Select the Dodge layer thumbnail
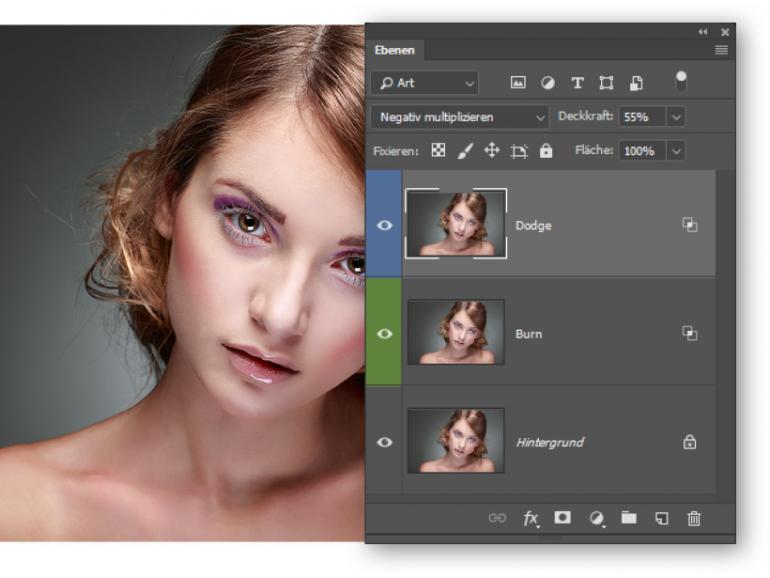 coord(456,223)
